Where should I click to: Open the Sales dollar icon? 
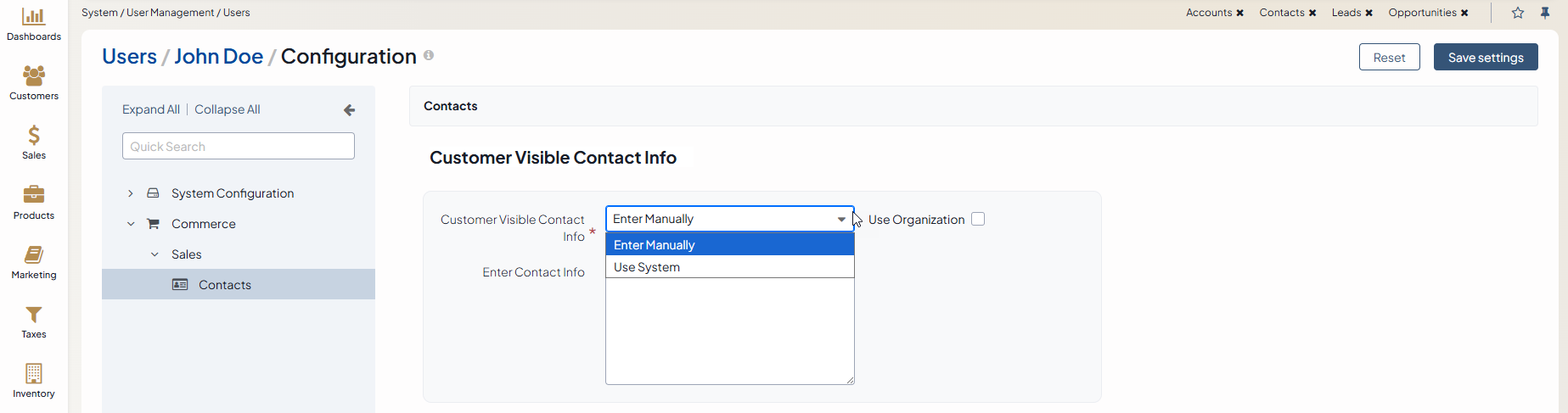click(x=34, y=135)
